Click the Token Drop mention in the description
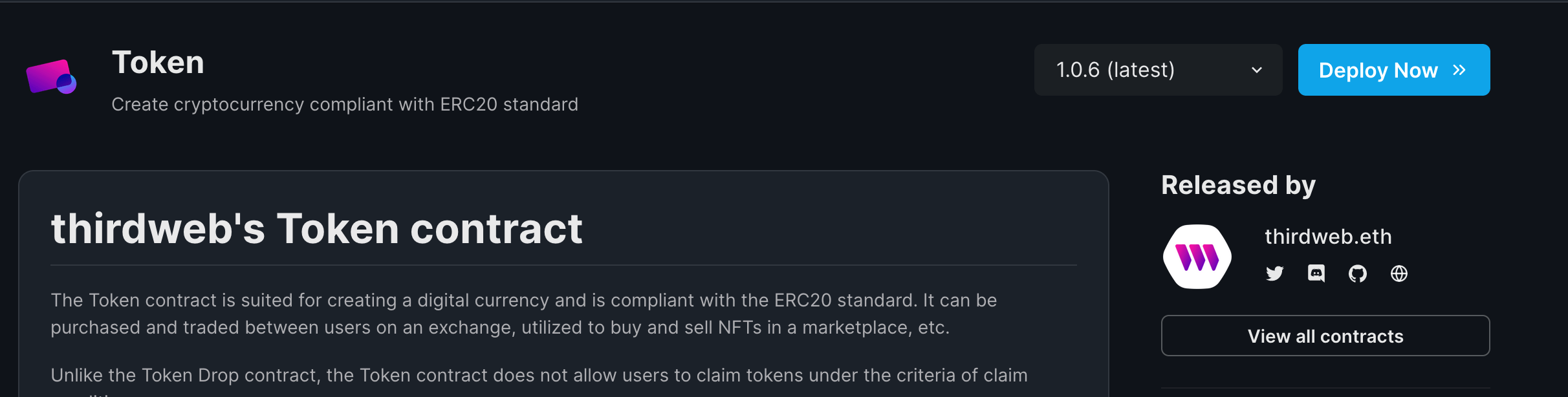This screenshot has height=397, width=1568. tap(191, 375)
